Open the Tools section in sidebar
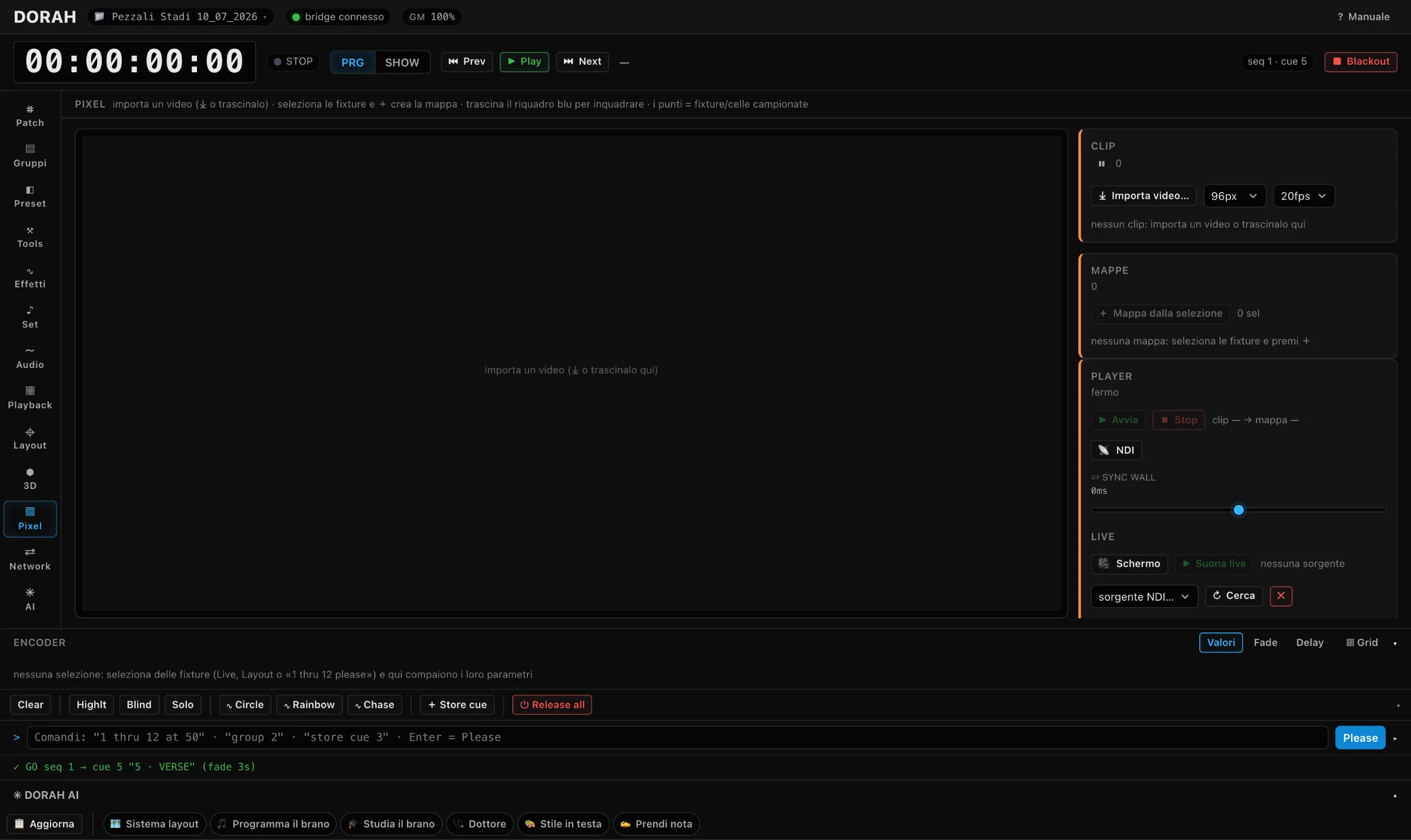 pyautogui.click(x=30, y=237)
